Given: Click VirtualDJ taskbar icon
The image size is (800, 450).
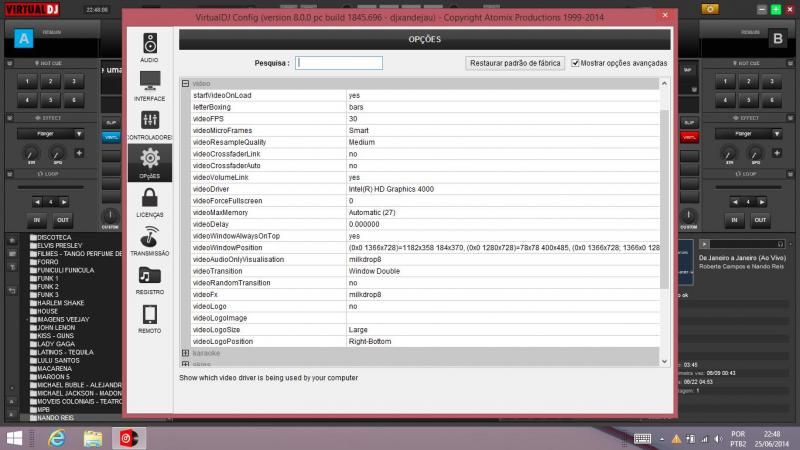Looking at the screenshot, I should (x=129, y=438).
